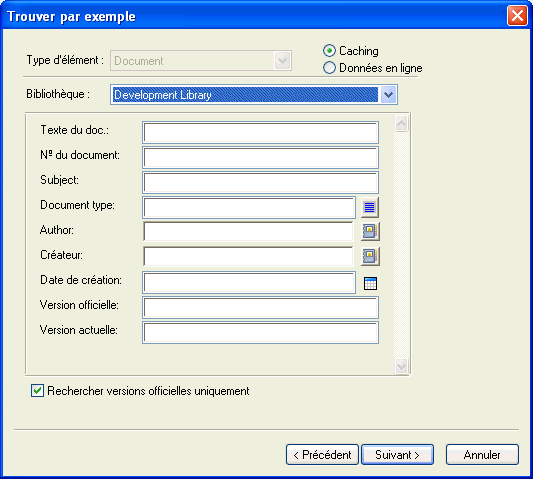Go back with the Précédent button
The height and width of the screenshot is (479, 533).
(x=322, y=455)
